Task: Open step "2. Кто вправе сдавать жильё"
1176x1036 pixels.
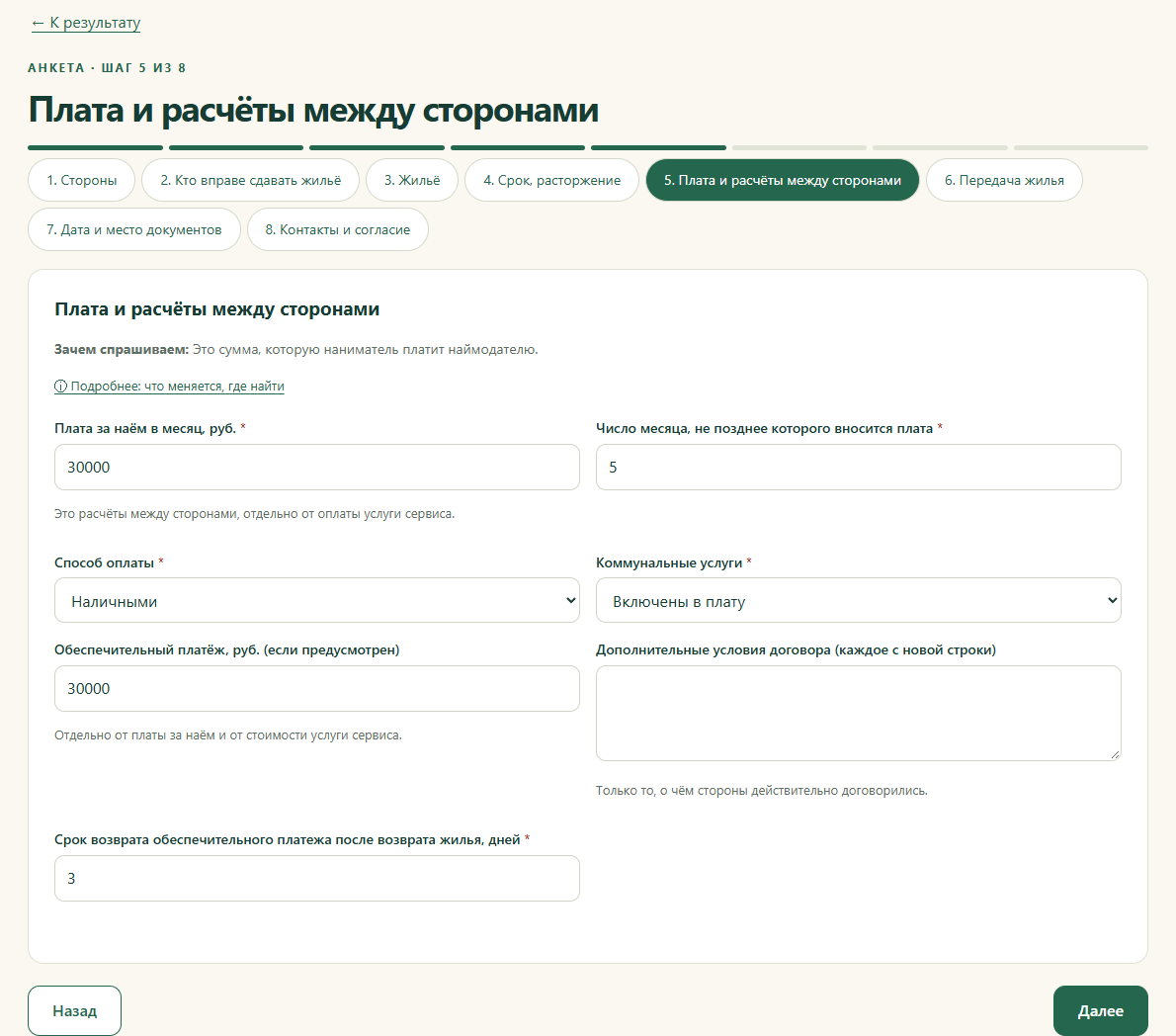Action: 250,180
